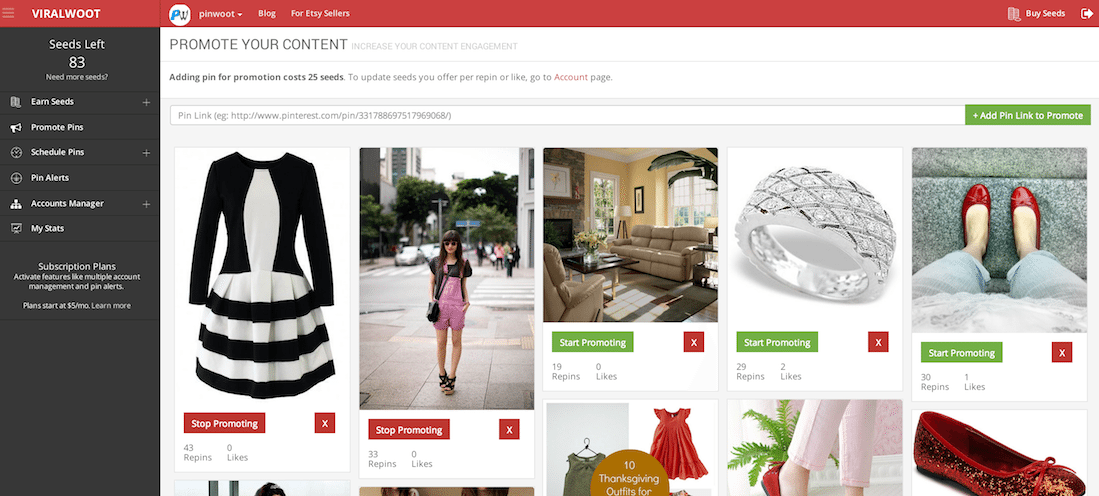Click the Buy Seeds books icon
1099x496 pixels.
1013,13
